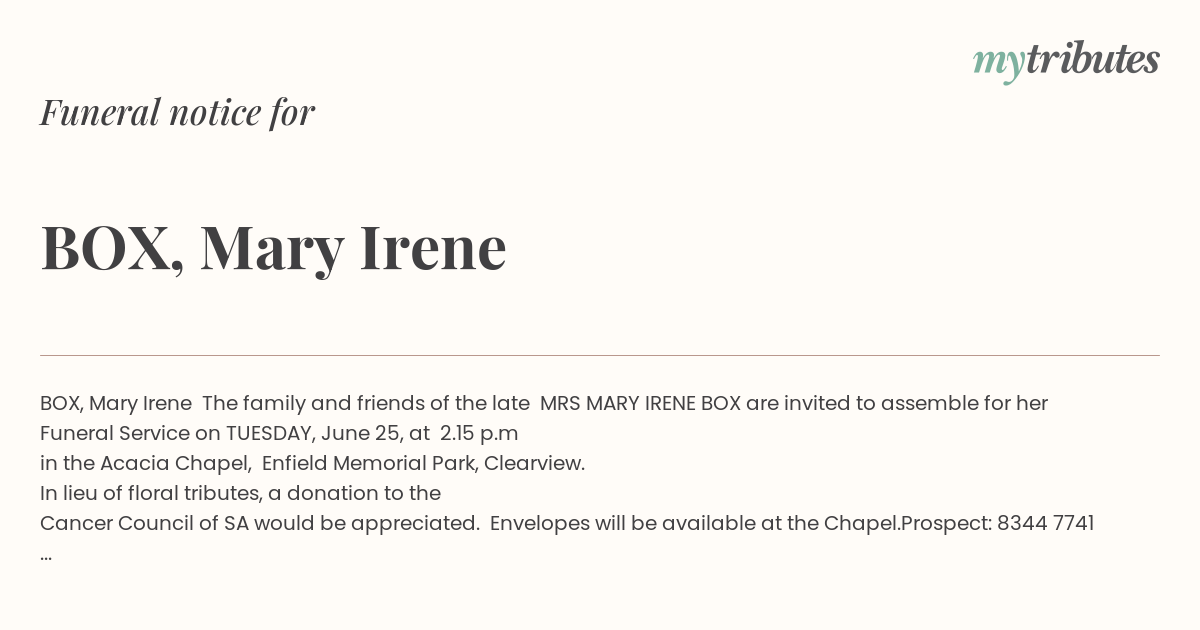Click 'tributes' in the logo wordmark

click(1093, 60)
